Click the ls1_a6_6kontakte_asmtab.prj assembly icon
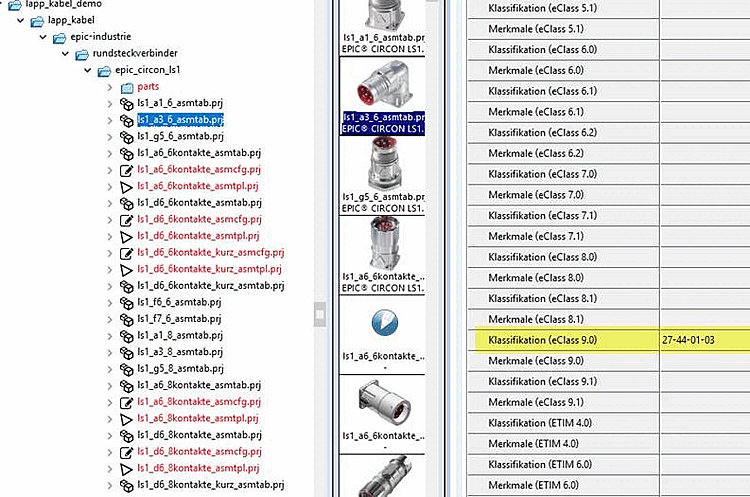750x497 pixels. [x=126, y=153]
